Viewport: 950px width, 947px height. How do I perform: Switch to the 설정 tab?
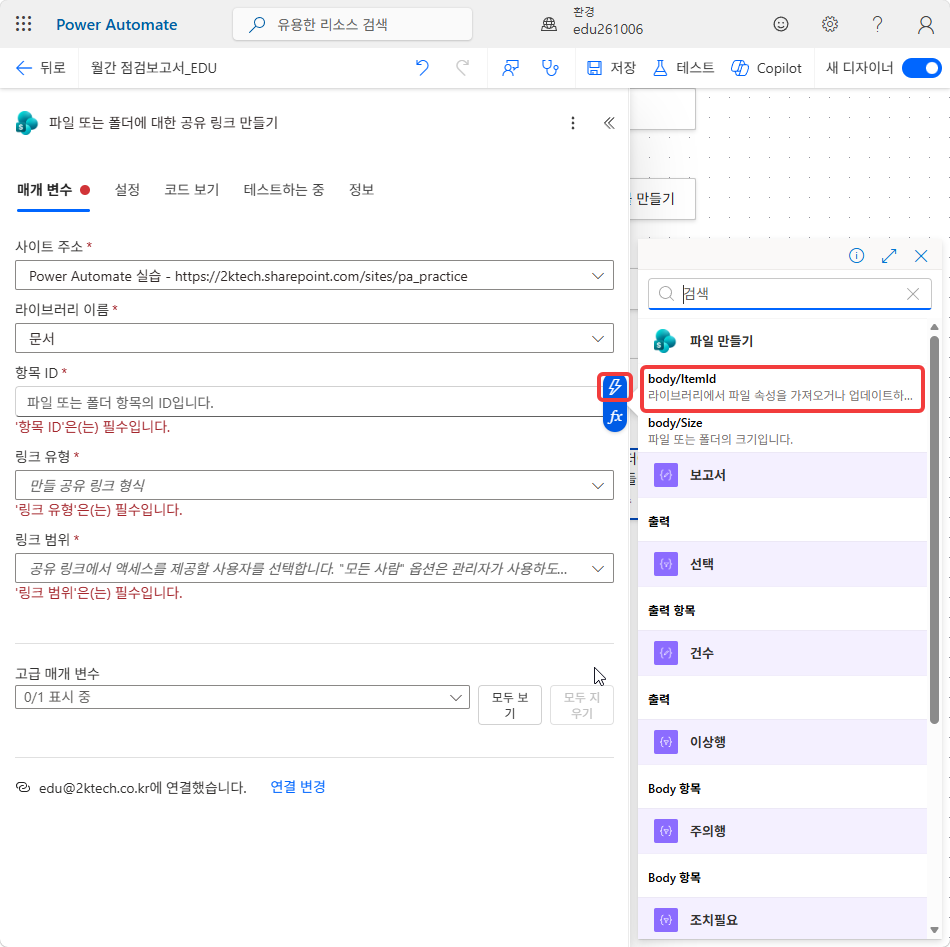pos(127,190)
